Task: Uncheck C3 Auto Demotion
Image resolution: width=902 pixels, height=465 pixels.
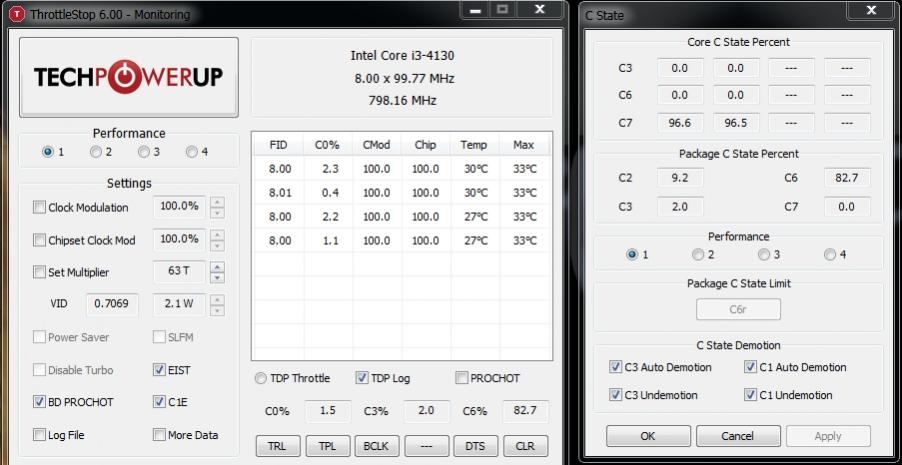Action: 616,367
